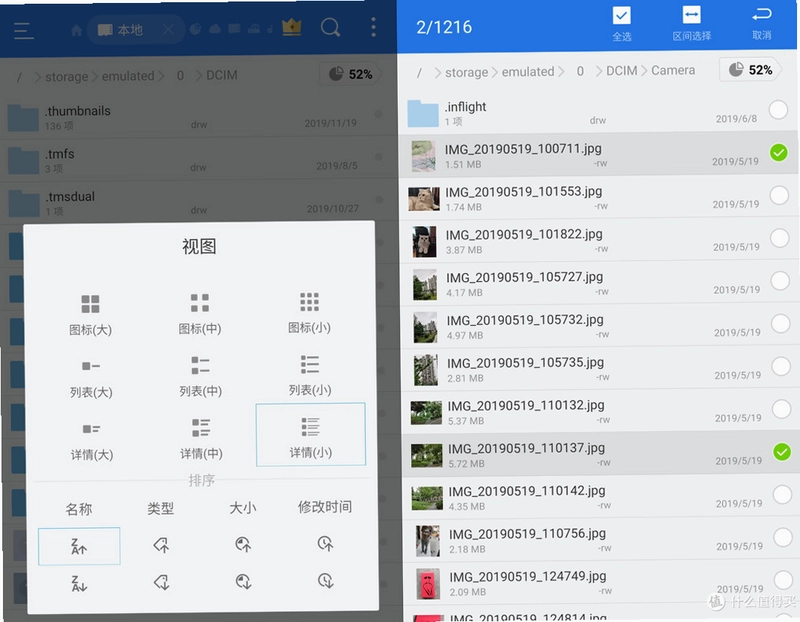Tap the cancel (取消) button
The height and width of the screenshot is (622, 800).
(761, 23)
